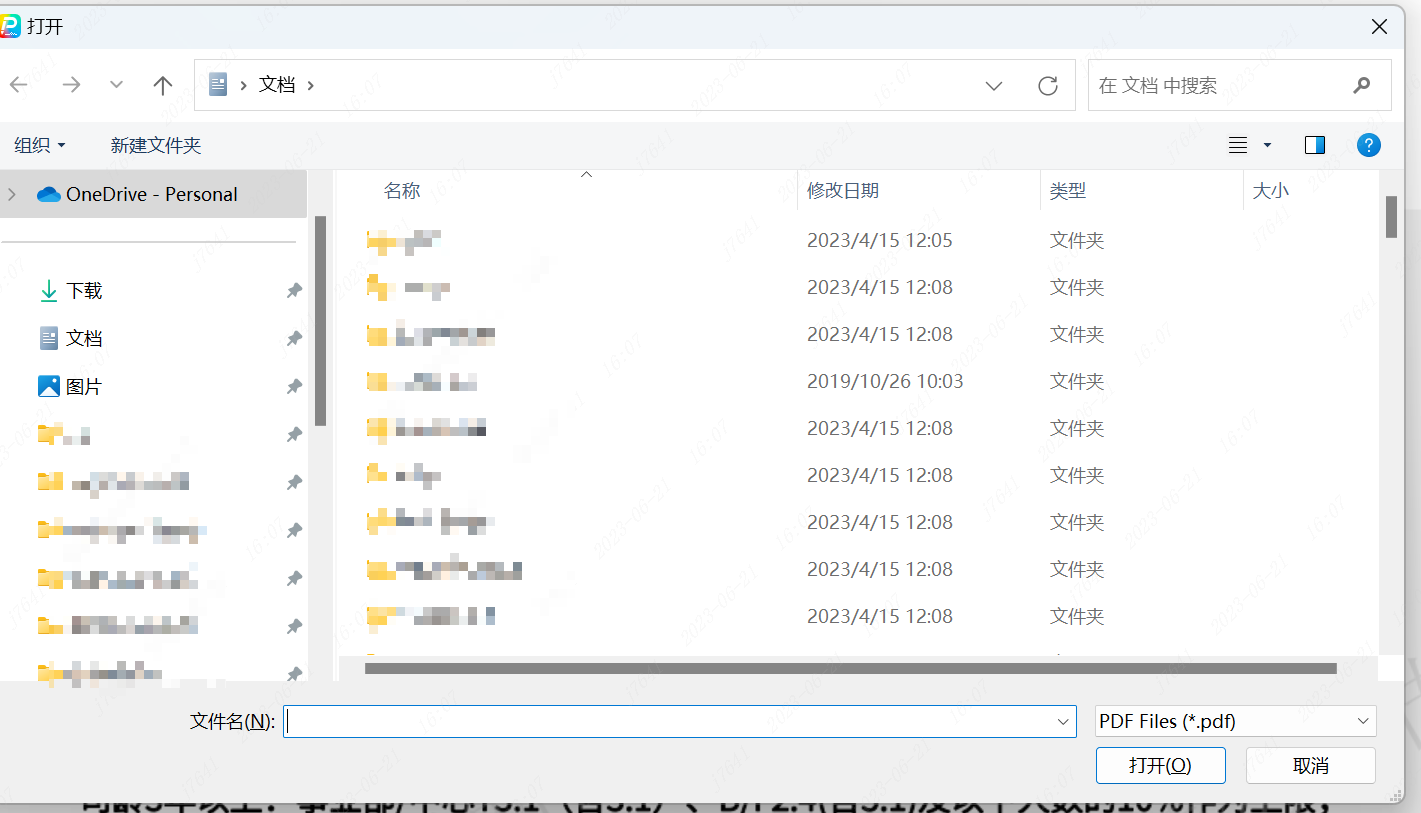The width and height of the screenshot is (1421, 813).
Task: Open the breadcrumb path dropdown chevron
Action: point(994,85)
